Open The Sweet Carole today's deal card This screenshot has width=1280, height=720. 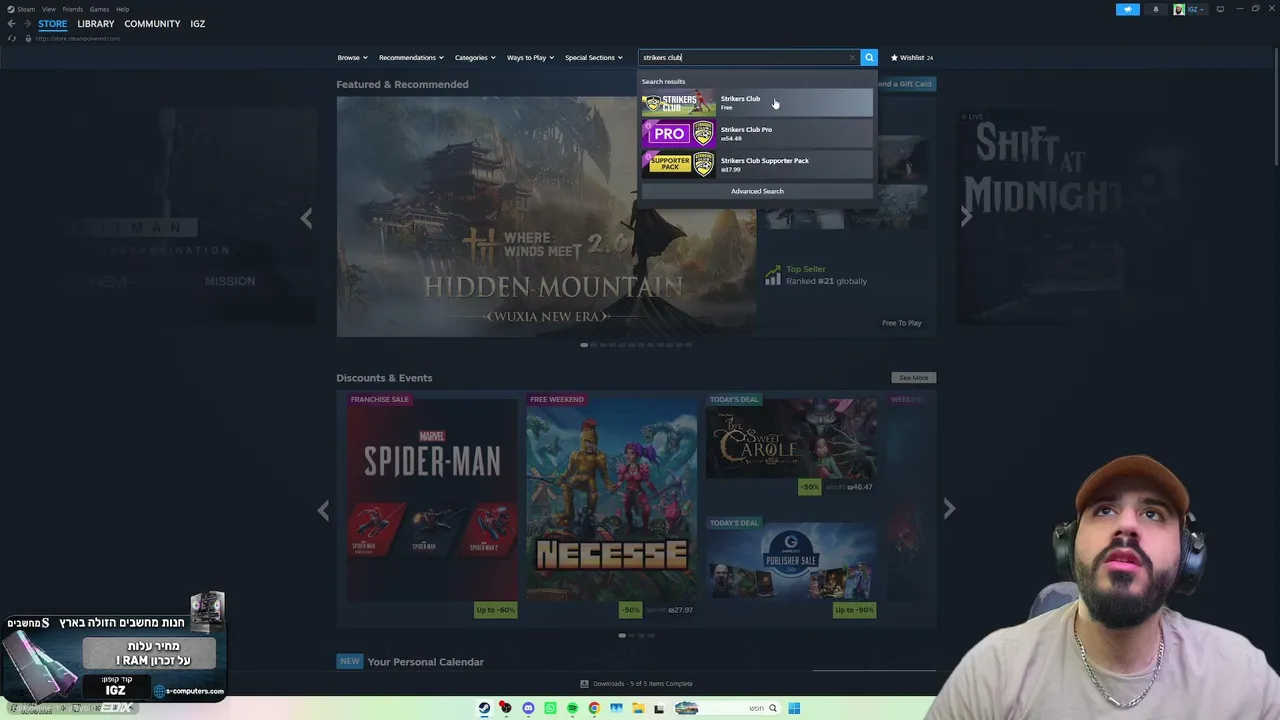791,444
